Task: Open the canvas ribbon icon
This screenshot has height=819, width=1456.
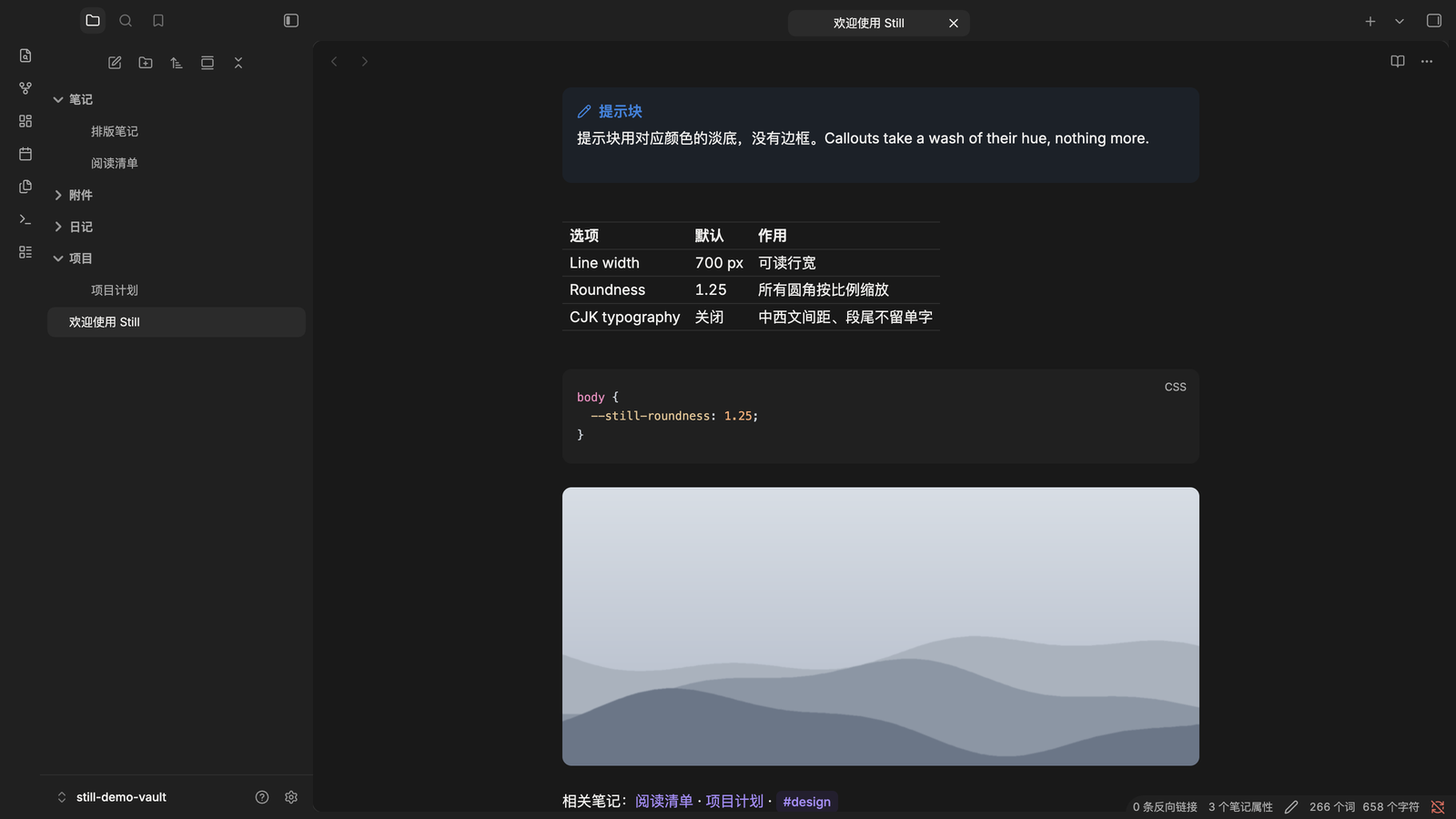Action: click(x=25, y=121)
